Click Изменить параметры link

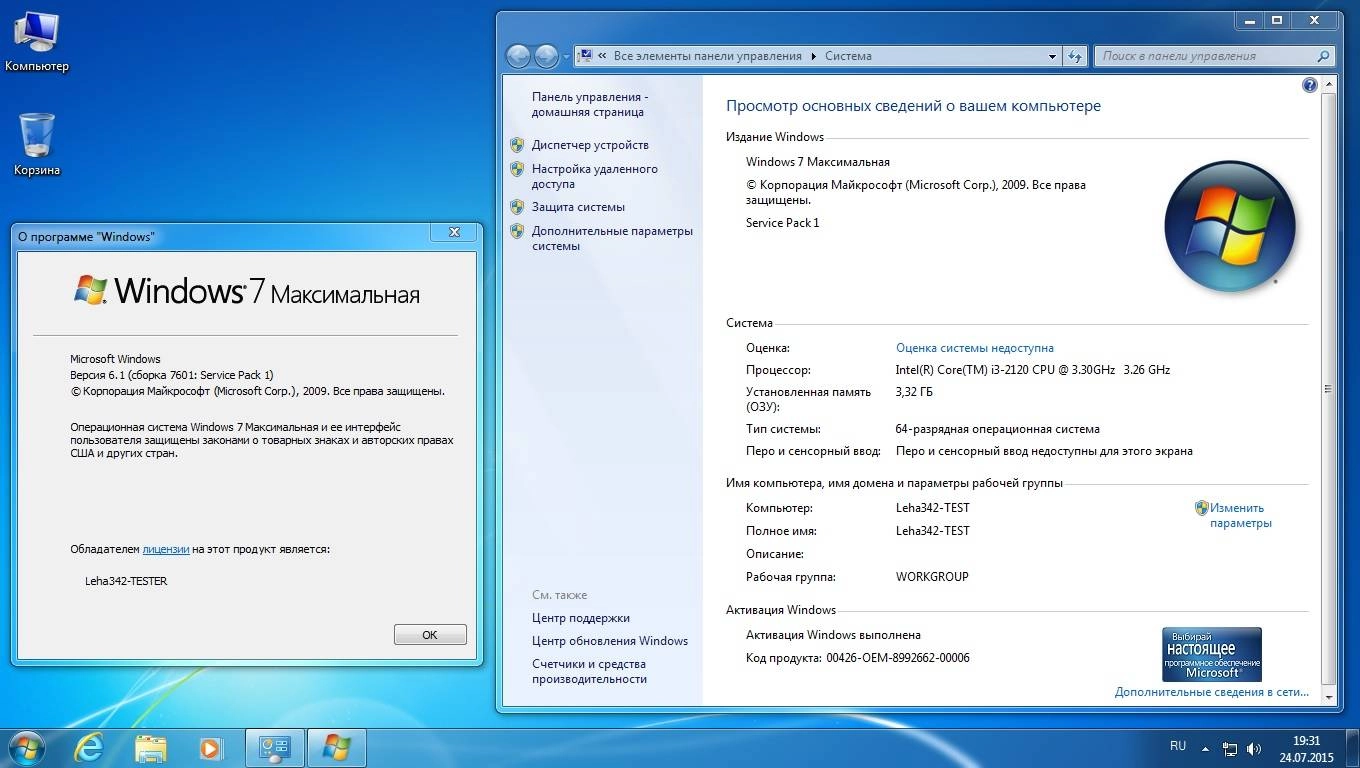(x=1240, y=515)
